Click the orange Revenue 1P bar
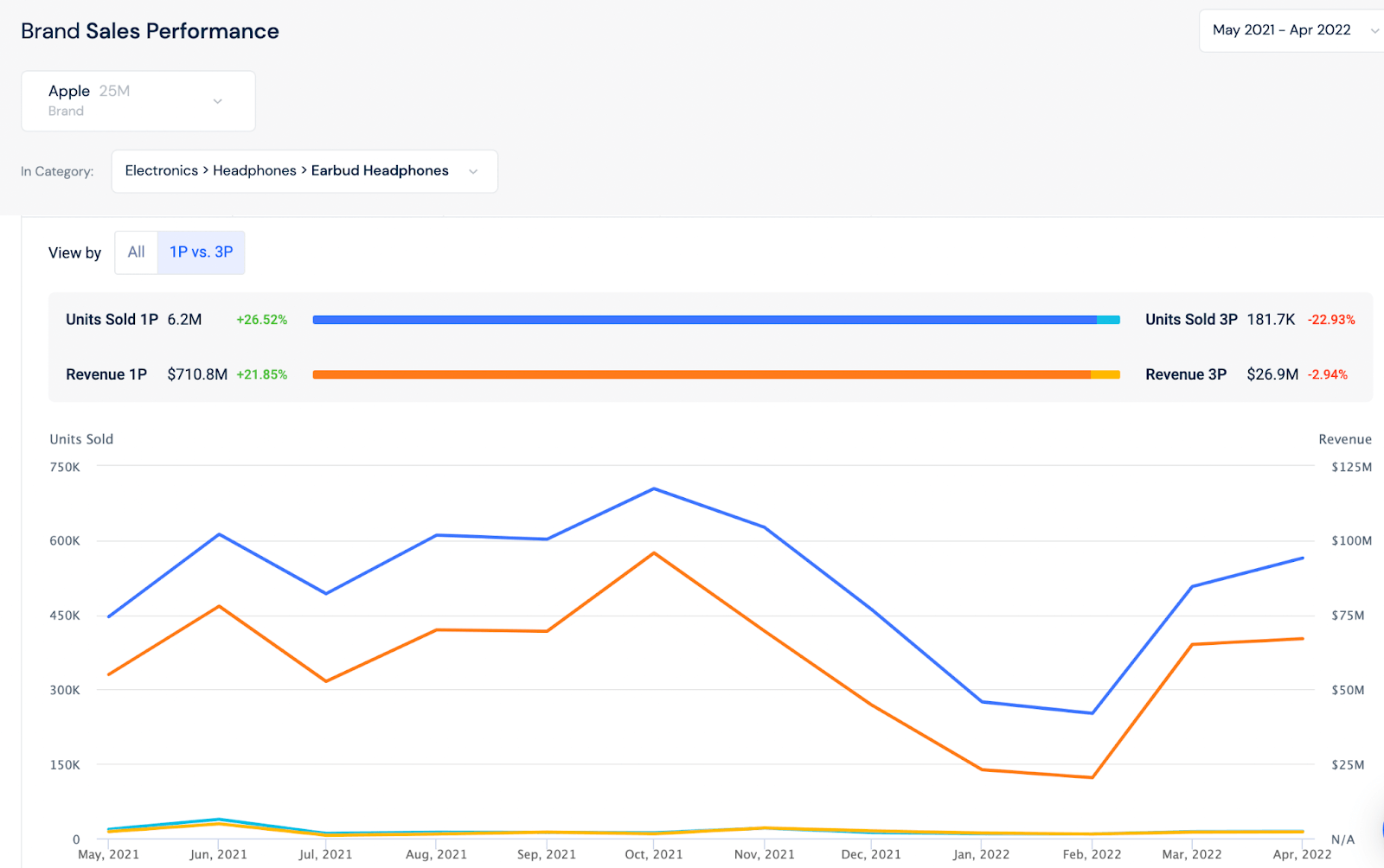1384x868 pixels. click(x=701, y=375)
